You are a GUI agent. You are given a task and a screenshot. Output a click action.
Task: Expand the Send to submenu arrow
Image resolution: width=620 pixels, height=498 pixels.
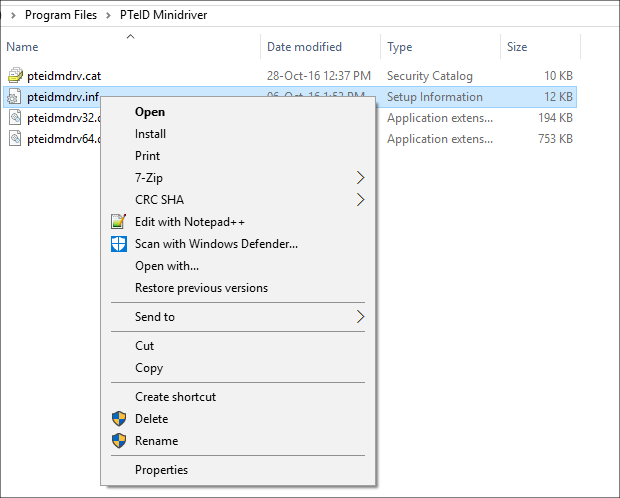pos(360,317)
